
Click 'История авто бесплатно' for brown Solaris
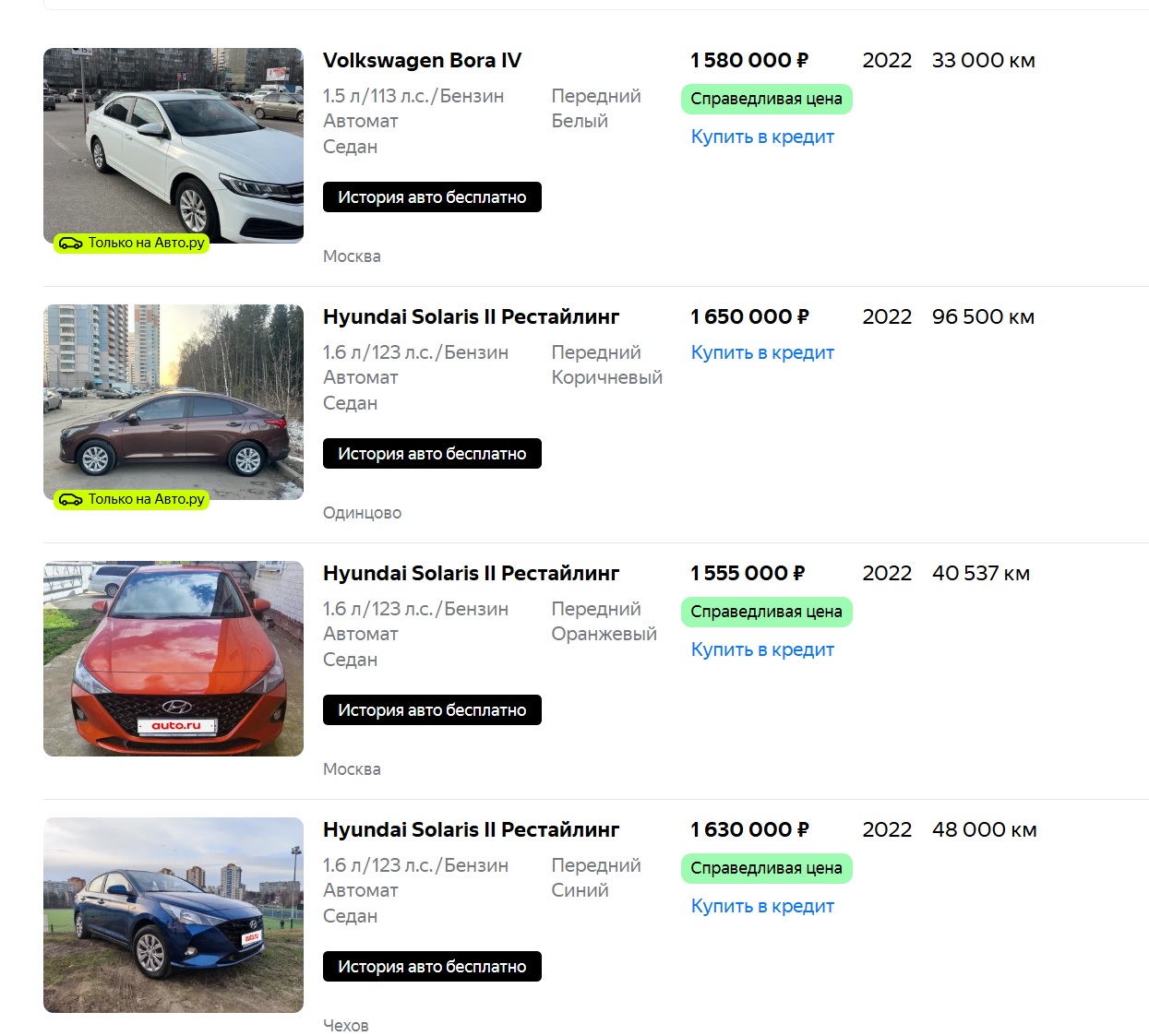[x=432, y=454]
